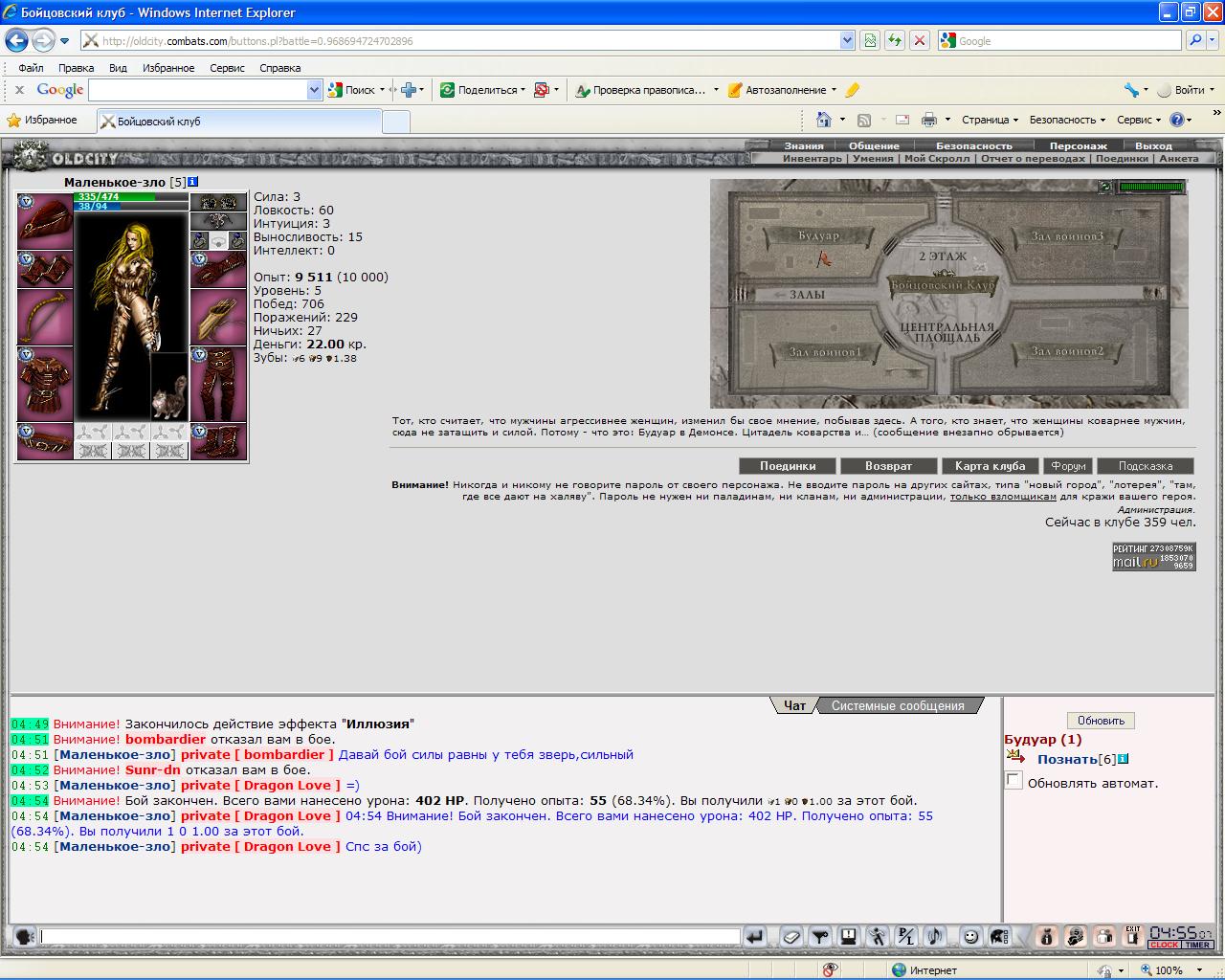Open info icon next to Познать
Viewport: 1225px width, 980px height.
pyautogui.click(x=1123, y=759)
